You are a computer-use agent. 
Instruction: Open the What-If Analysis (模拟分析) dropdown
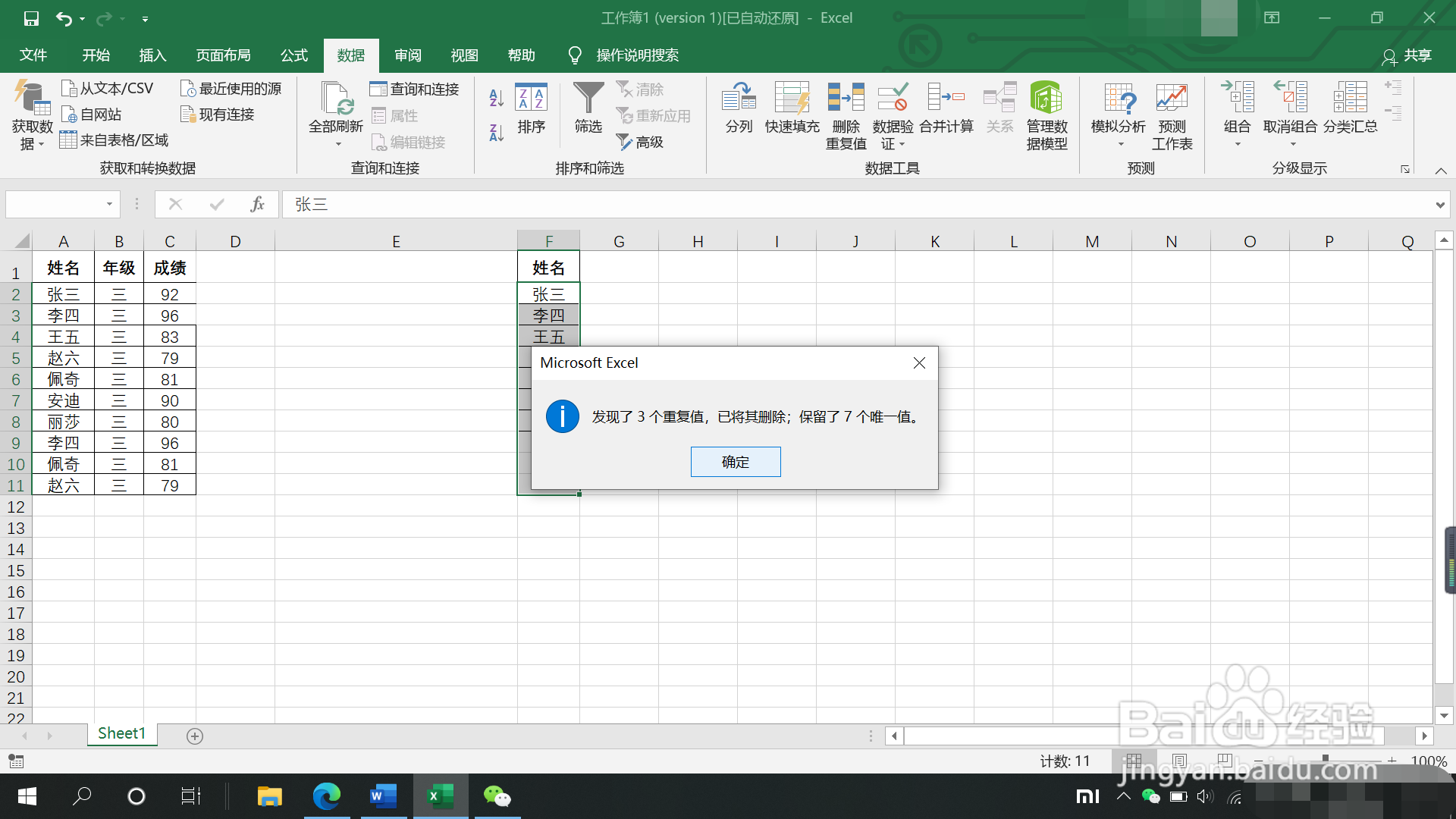tap(1118, 114)
